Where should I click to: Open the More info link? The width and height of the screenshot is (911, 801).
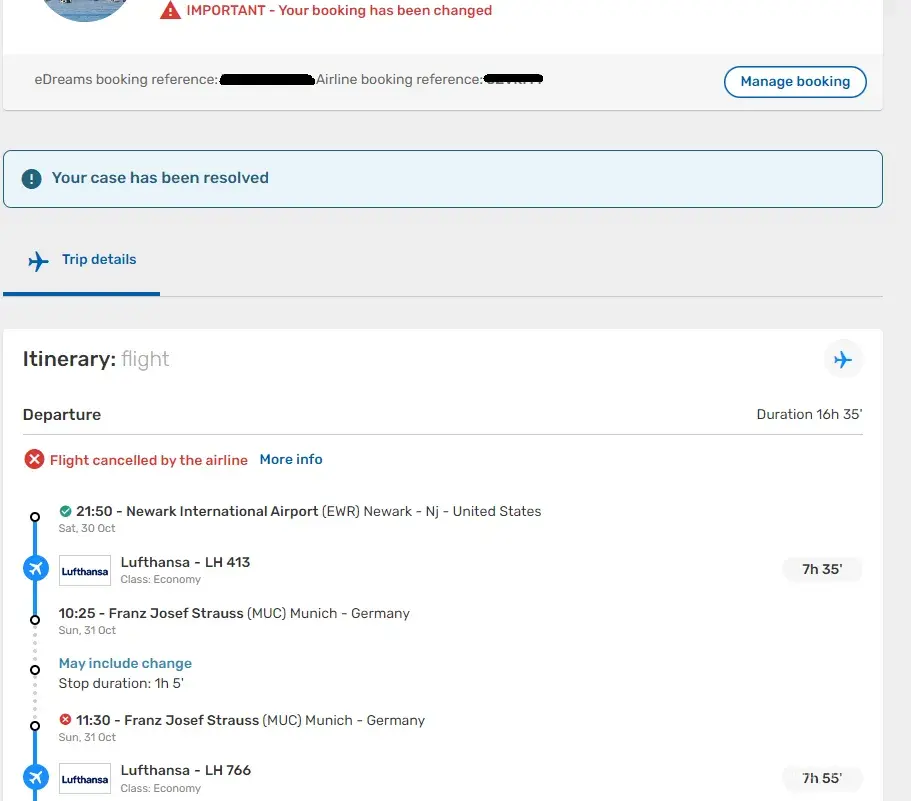click(291, 459)
